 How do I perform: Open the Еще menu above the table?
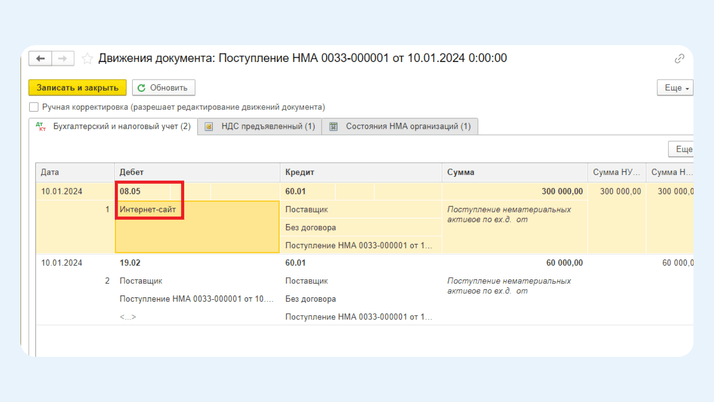pyautogui.click(x=682, y=149)
